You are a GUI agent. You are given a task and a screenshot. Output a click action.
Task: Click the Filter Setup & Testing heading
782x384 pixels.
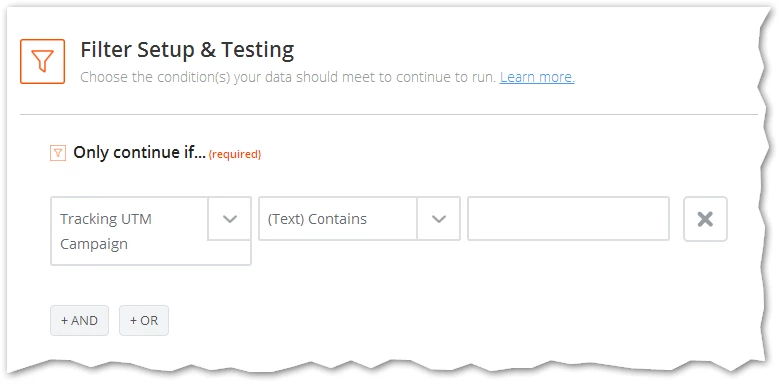pyautogui.click(x=187, y=50)
